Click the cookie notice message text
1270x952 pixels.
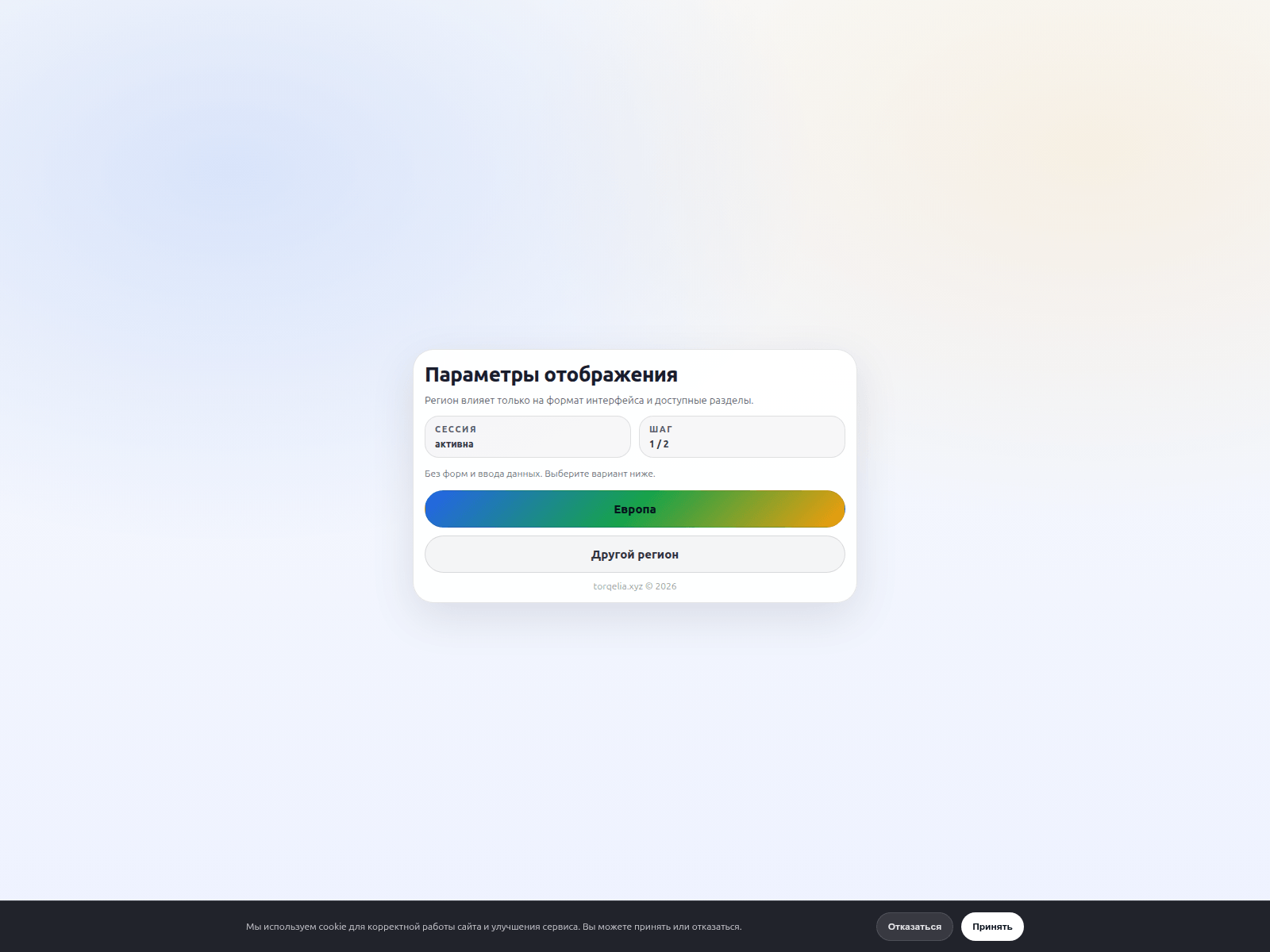click(494, 927)
